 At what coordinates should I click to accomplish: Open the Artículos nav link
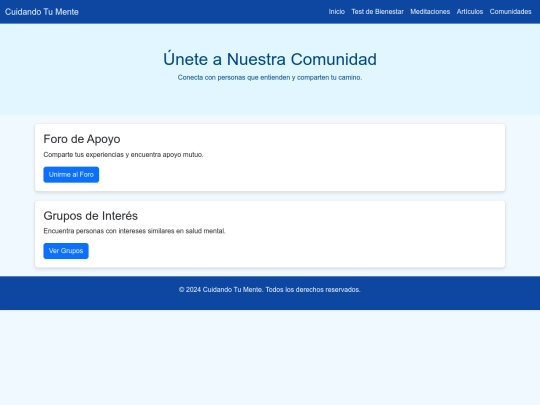[x=470, y=12]
